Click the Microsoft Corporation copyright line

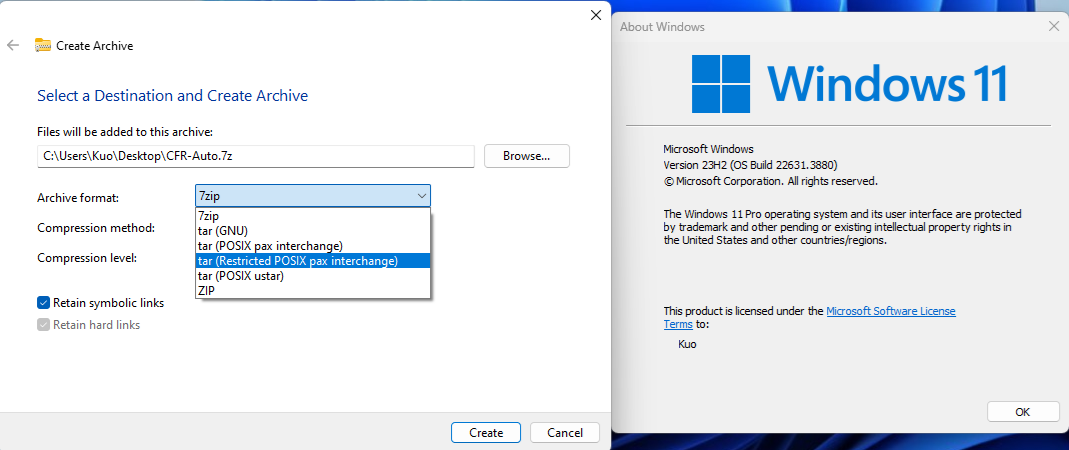pos(770,181)
